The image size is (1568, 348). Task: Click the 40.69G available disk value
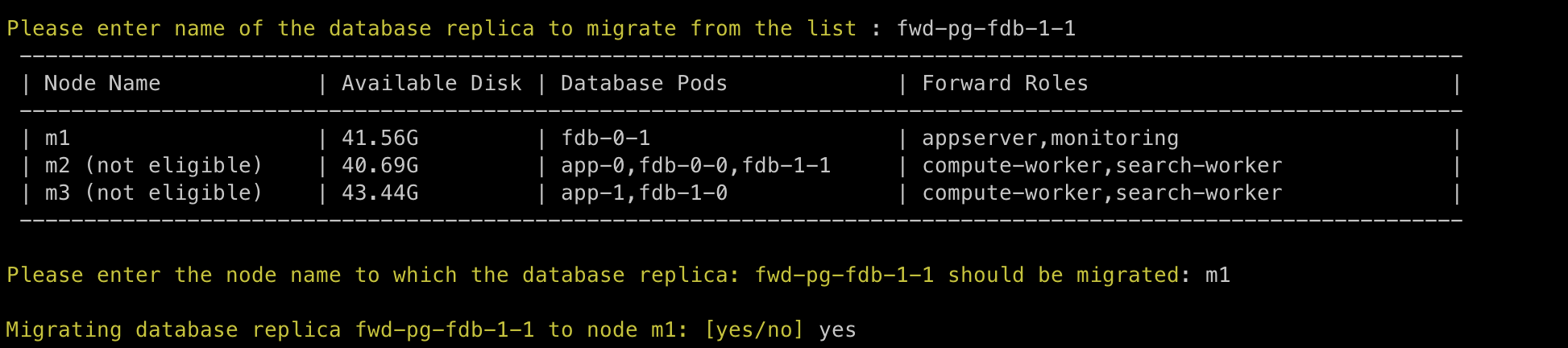(380, 166)
